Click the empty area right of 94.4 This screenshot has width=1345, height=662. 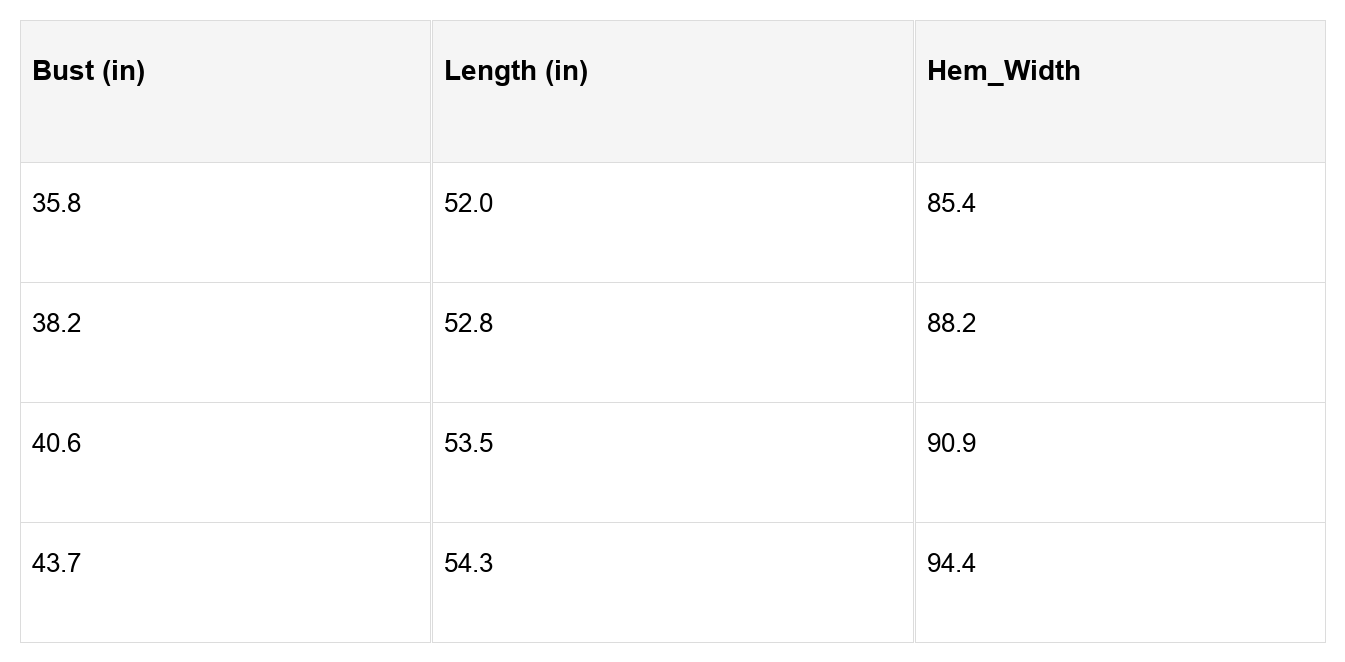[1150, 582]
